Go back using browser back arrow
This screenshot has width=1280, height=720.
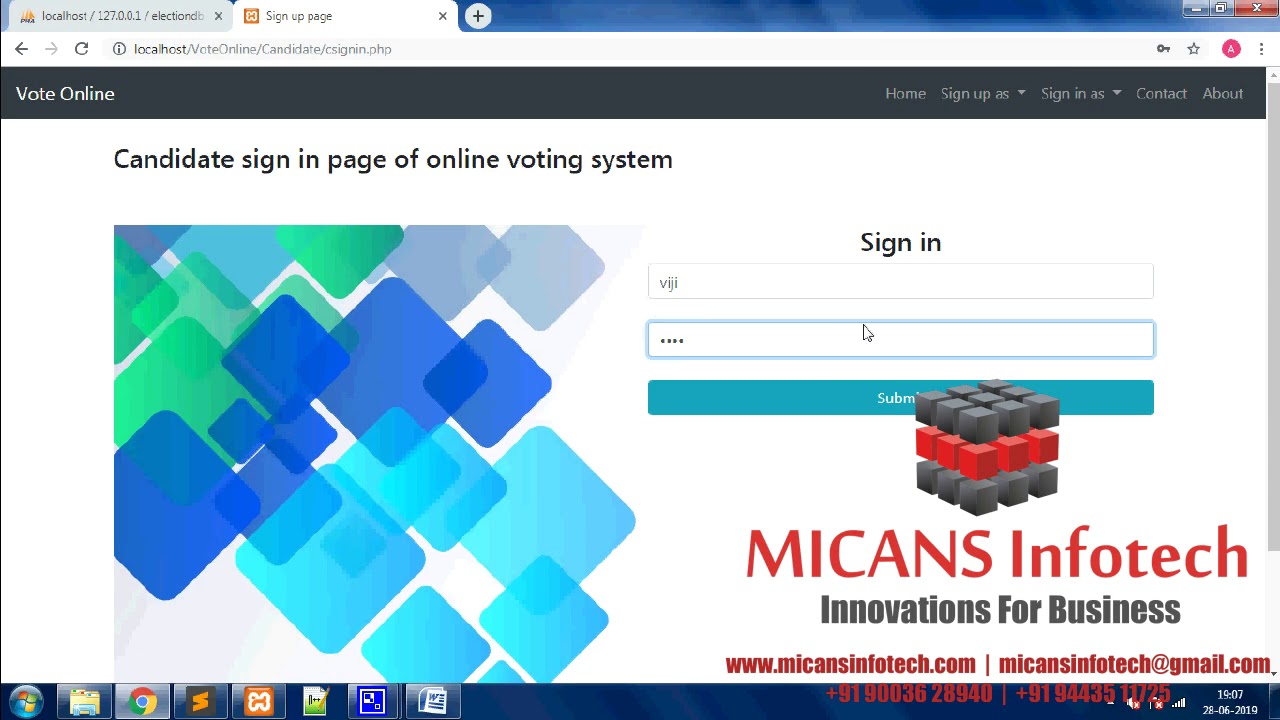21,49
